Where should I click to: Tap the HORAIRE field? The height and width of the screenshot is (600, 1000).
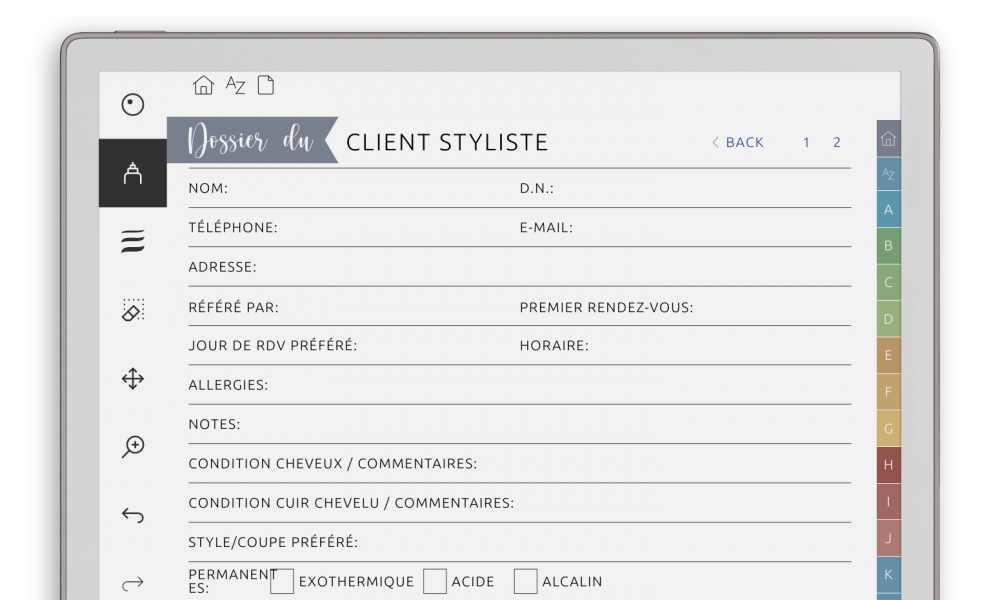685,346
